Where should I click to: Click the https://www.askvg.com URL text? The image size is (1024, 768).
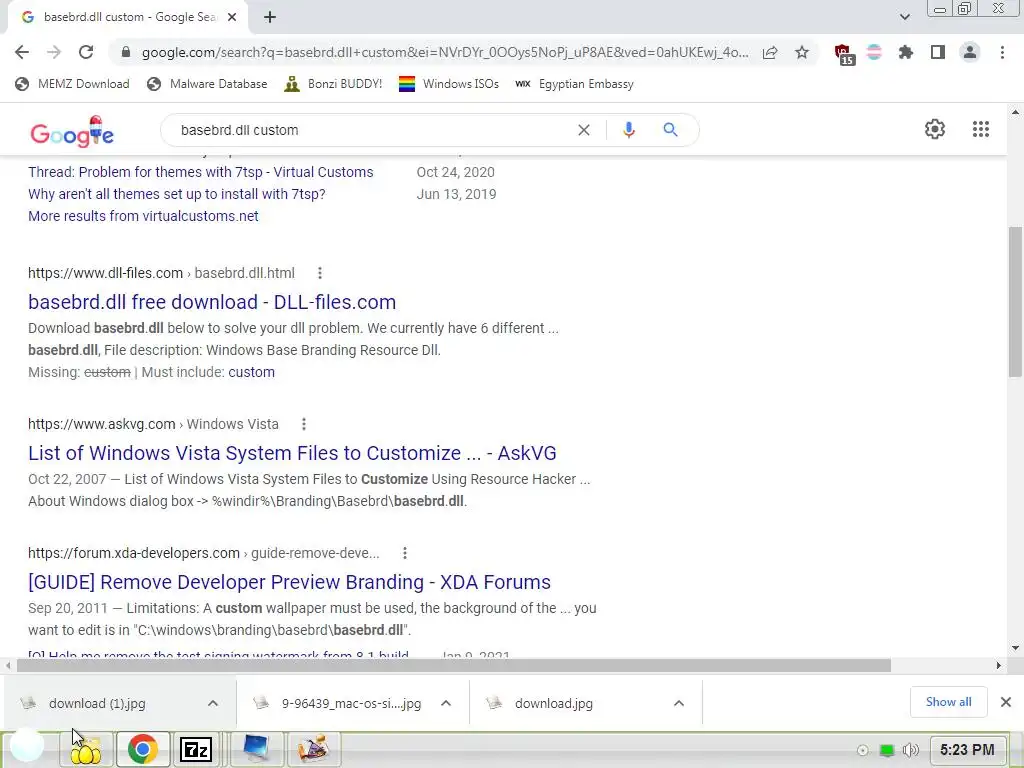[x=101, y=424]
